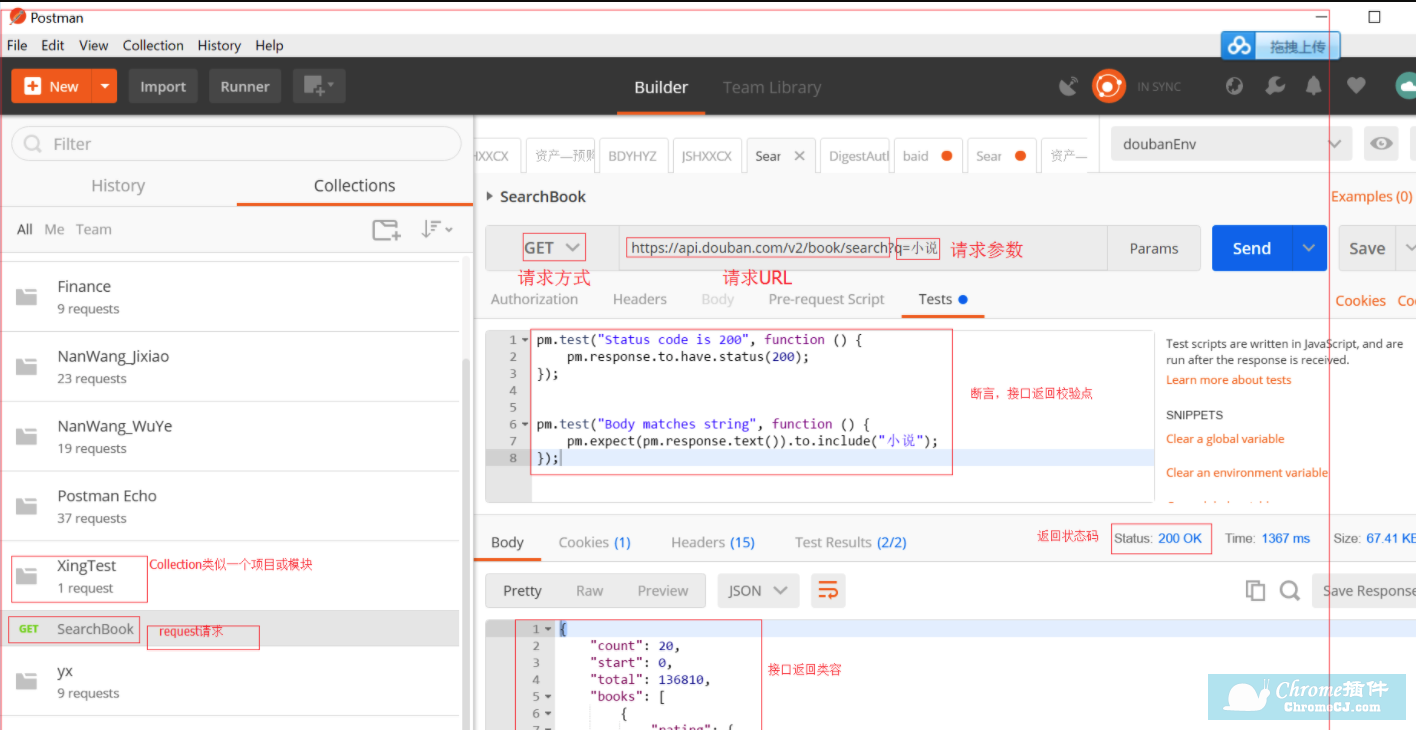Select the Me collections filter
Screen dimensions: 1416x730
54,229
